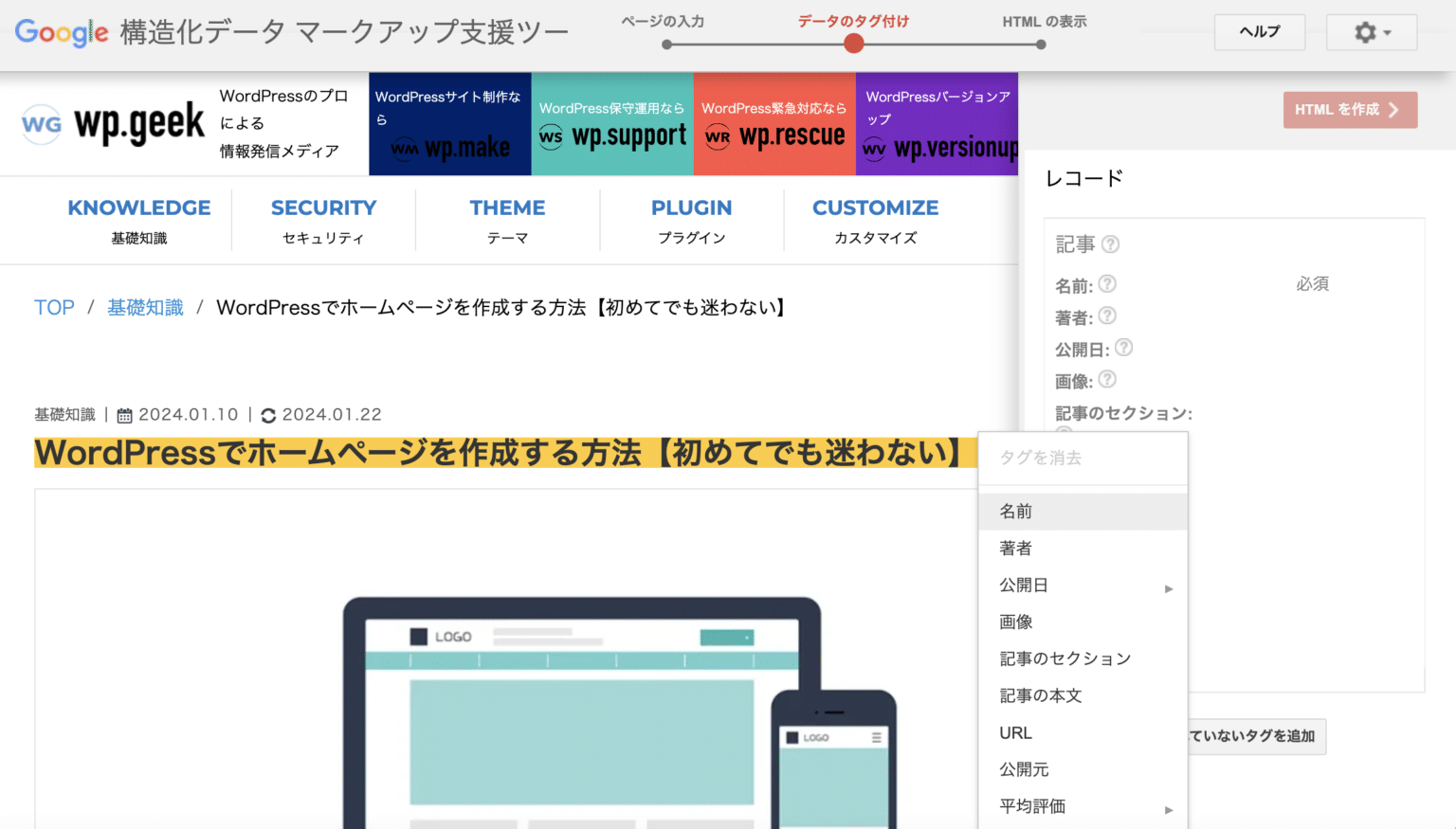This screenshot has height=829, width=1456.
Task: Select the WV wp.versionup logo icon
Action: pos(877,149)
